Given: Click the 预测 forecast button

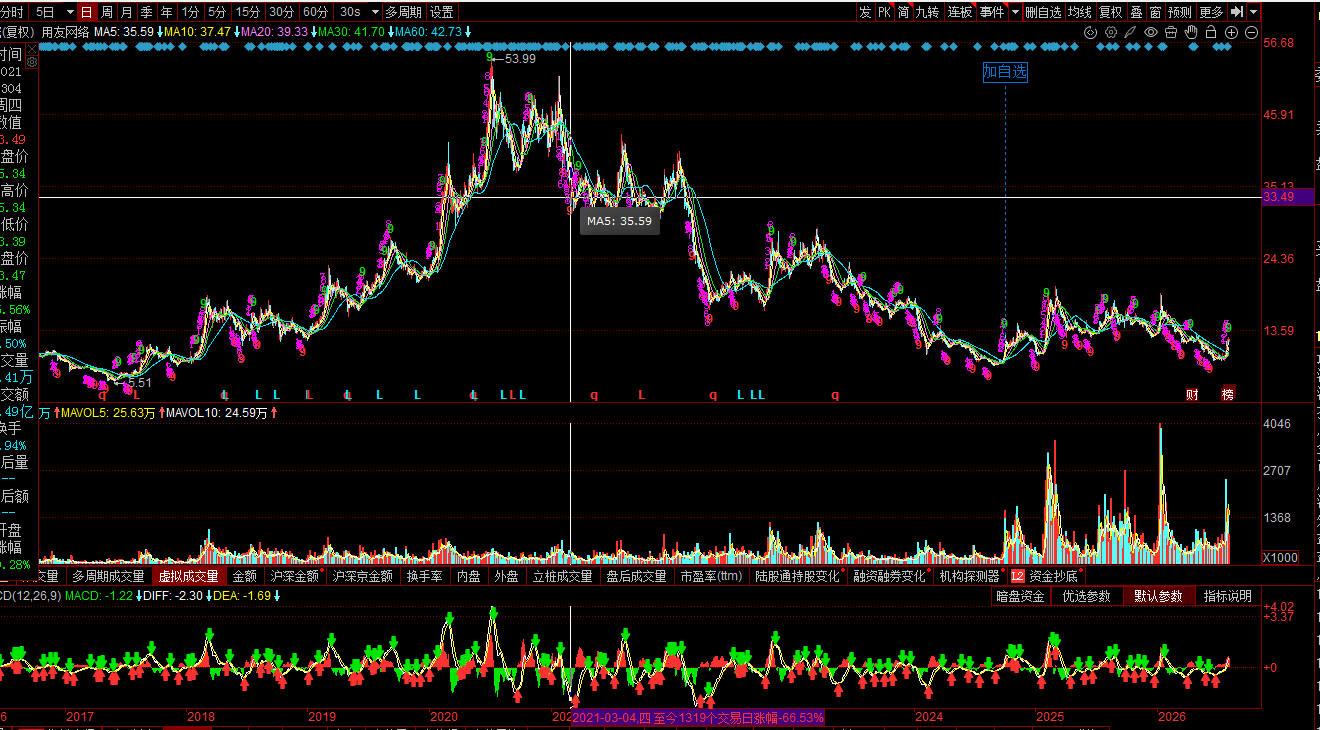Looking at the screenshot, I should [x=1180, y=12].
